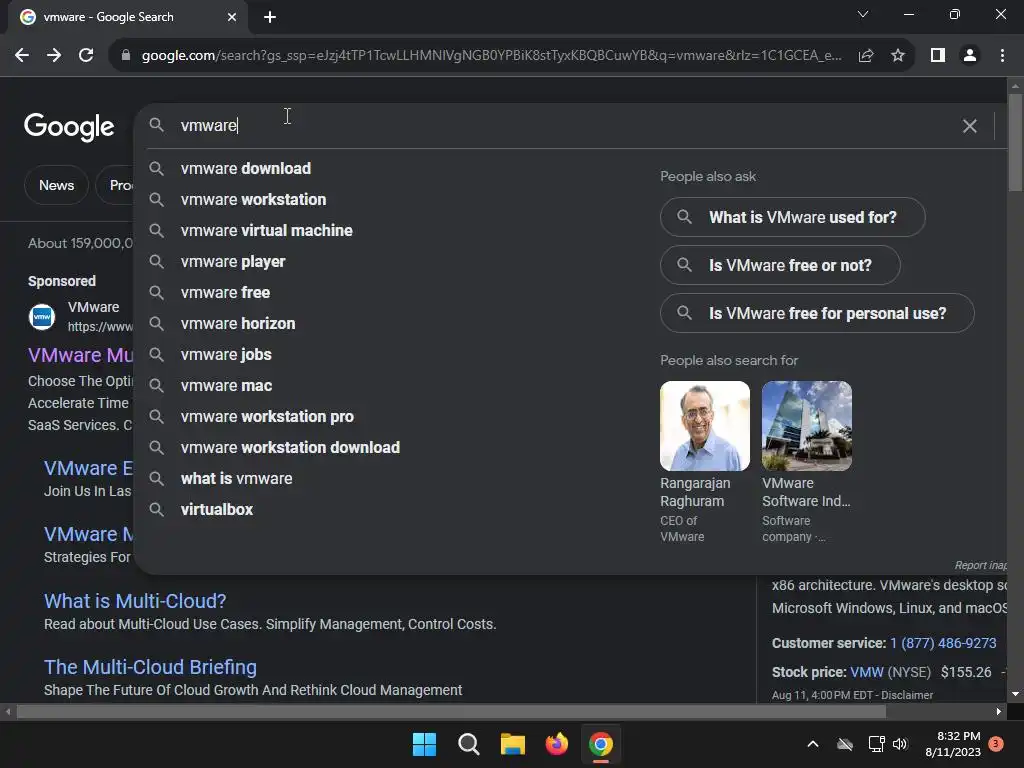Screen dimensions: 1024x768
Task: Close the vmware - Google Search tab
Action: (x=232, y=17)
